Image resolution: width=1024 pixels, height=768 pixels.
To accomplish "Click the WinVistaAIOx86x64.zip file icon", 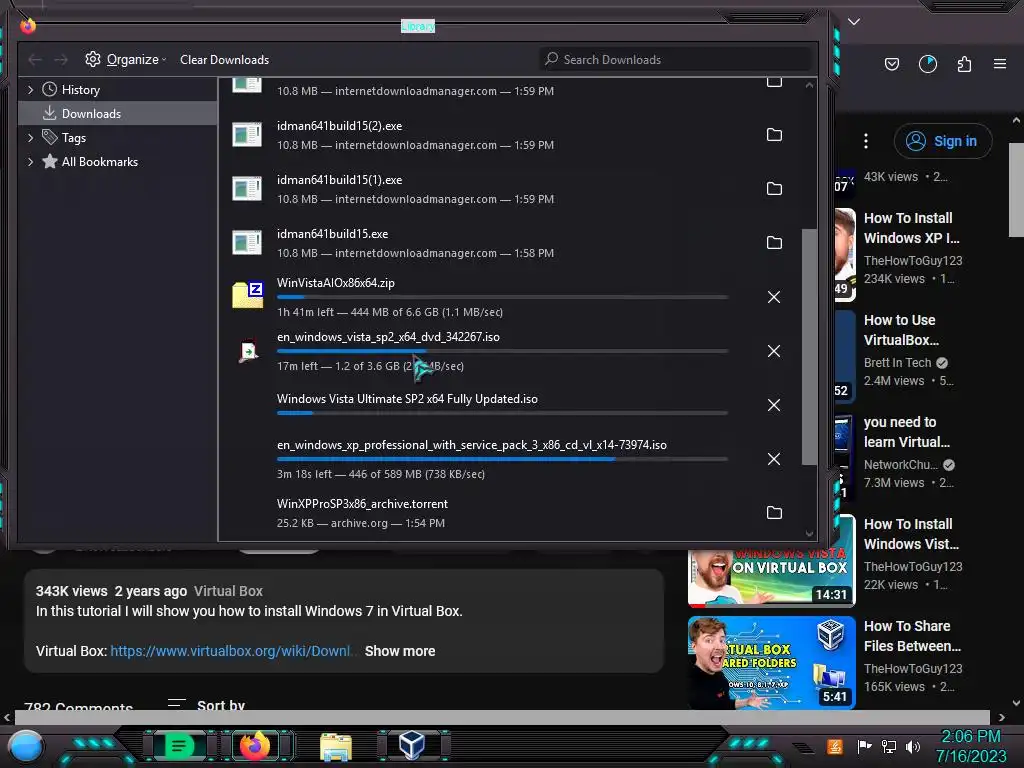I will point(248,295).
